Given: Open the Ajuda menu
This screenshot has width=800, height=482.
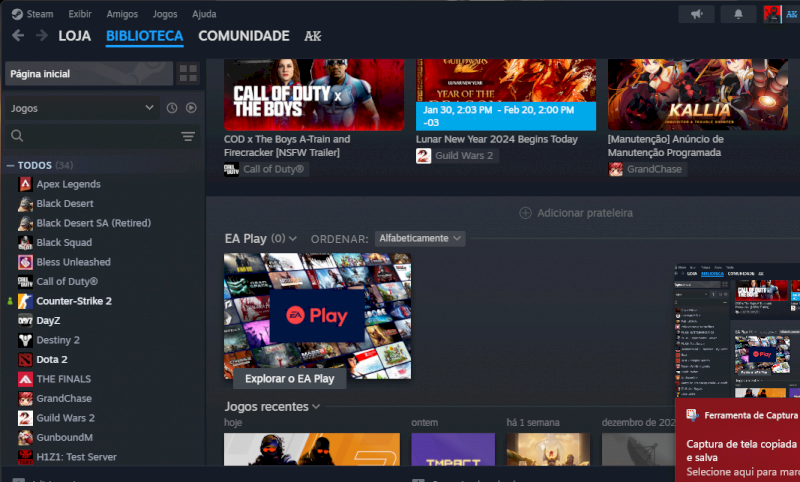Looking at the screenshot, I should point(204,14).
